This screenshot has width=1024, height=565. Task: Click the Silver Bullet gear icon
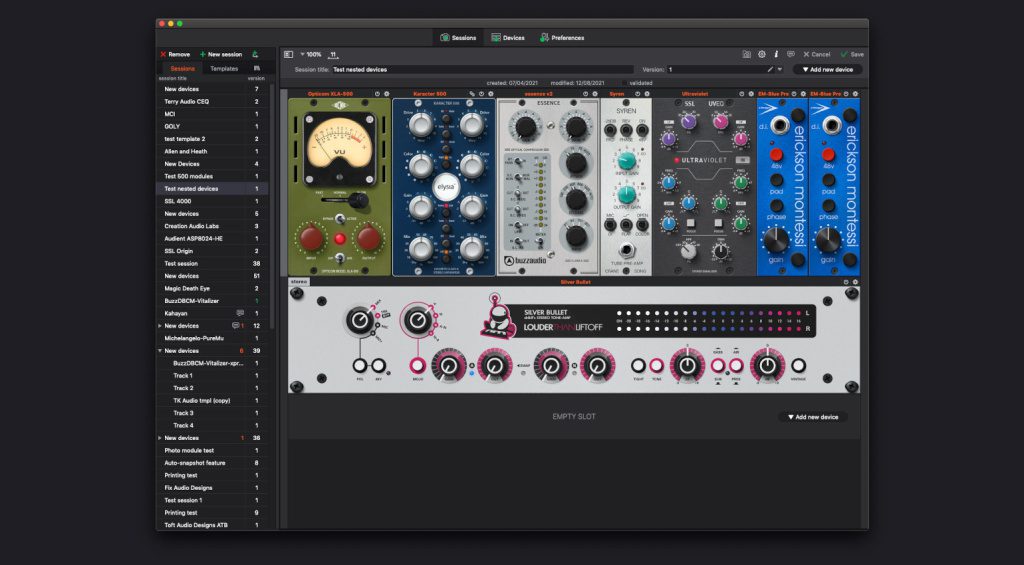tap(855, 282)
